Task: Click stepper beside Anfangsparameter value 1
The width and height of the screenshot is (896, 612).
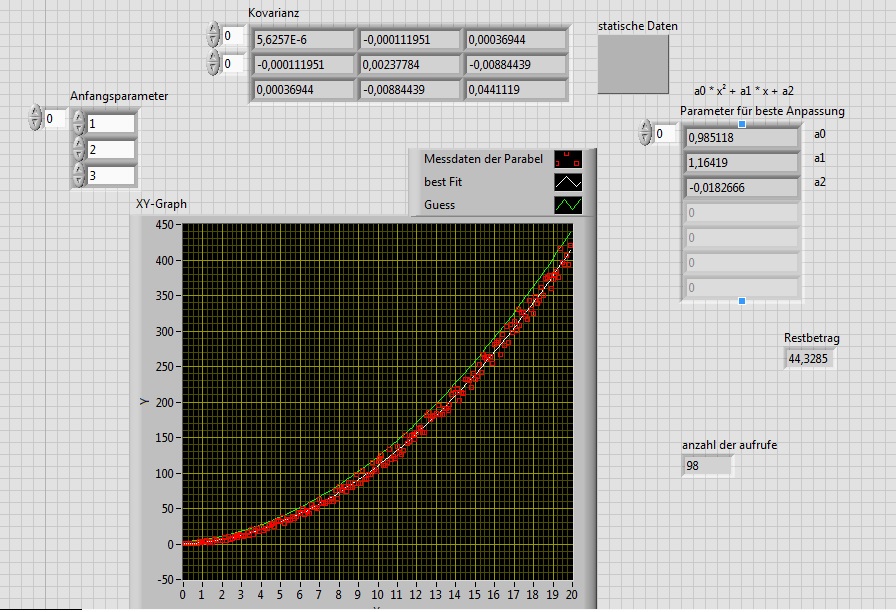Action: click(x=79, y=124)
